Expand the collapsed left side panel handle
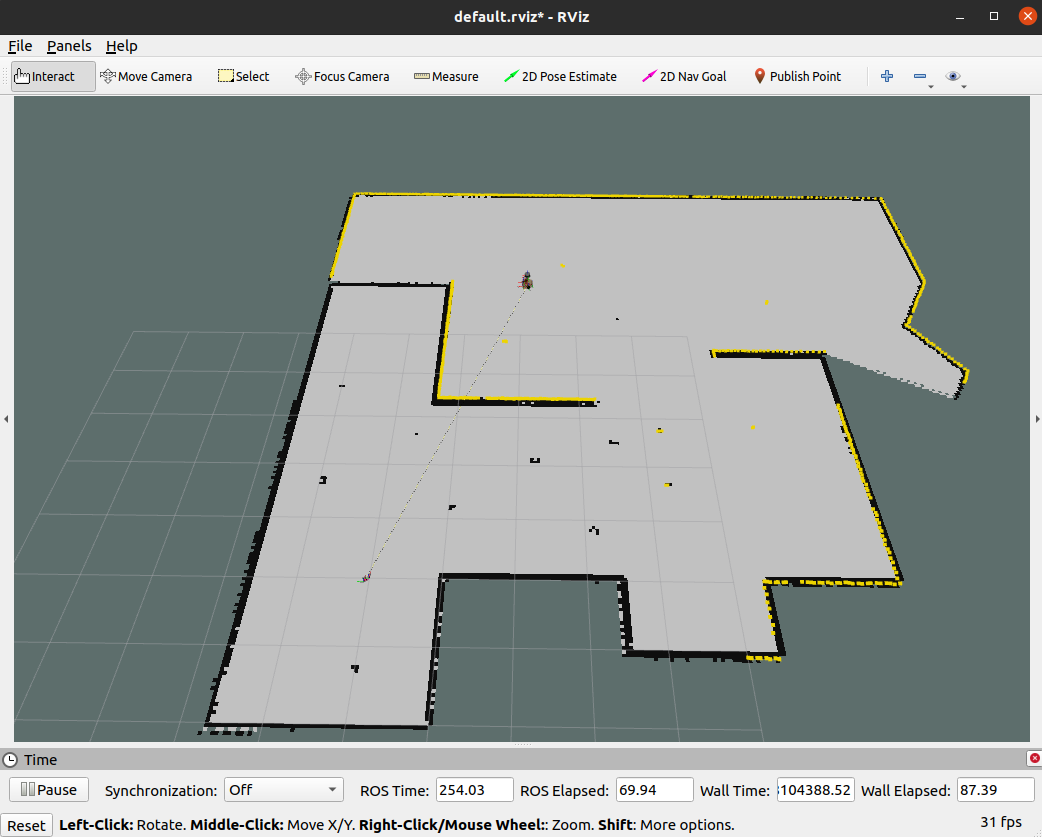The height and width of the screenshot is (837, 1042). coord(6,419)
